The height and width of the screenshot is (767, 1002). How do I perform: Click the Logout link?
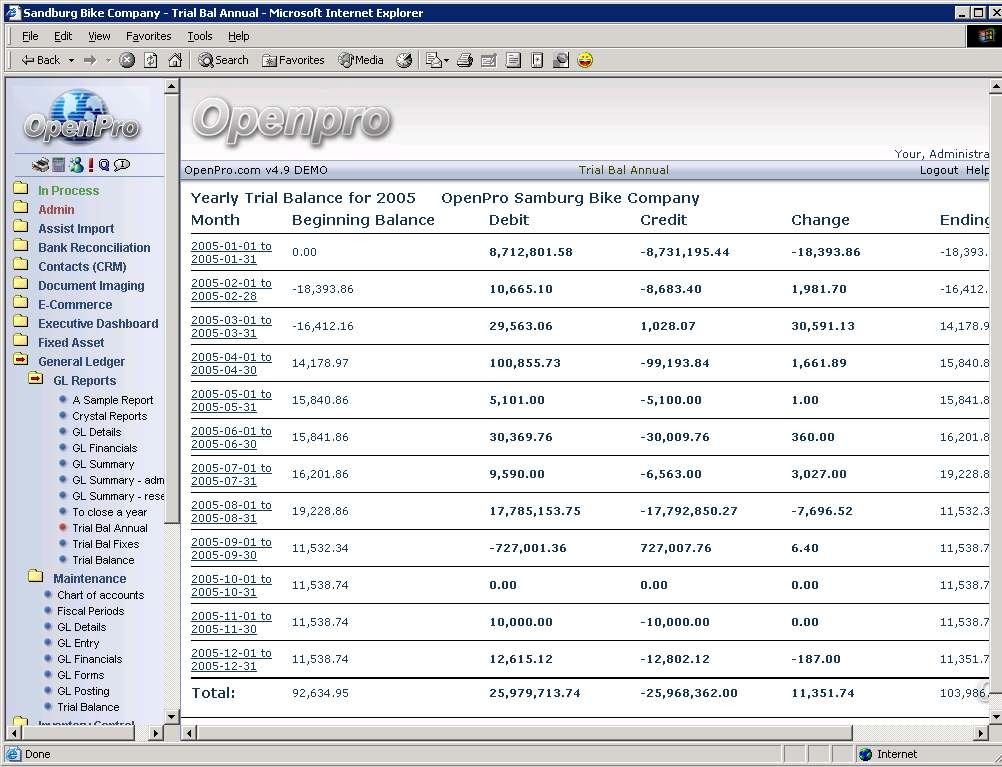[x=939, y=170]
